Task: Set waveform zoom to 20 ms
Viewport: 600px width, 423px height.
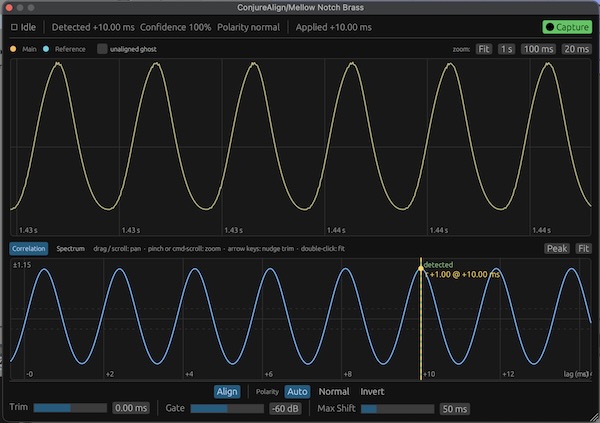Action: click(x=576, y=49)
